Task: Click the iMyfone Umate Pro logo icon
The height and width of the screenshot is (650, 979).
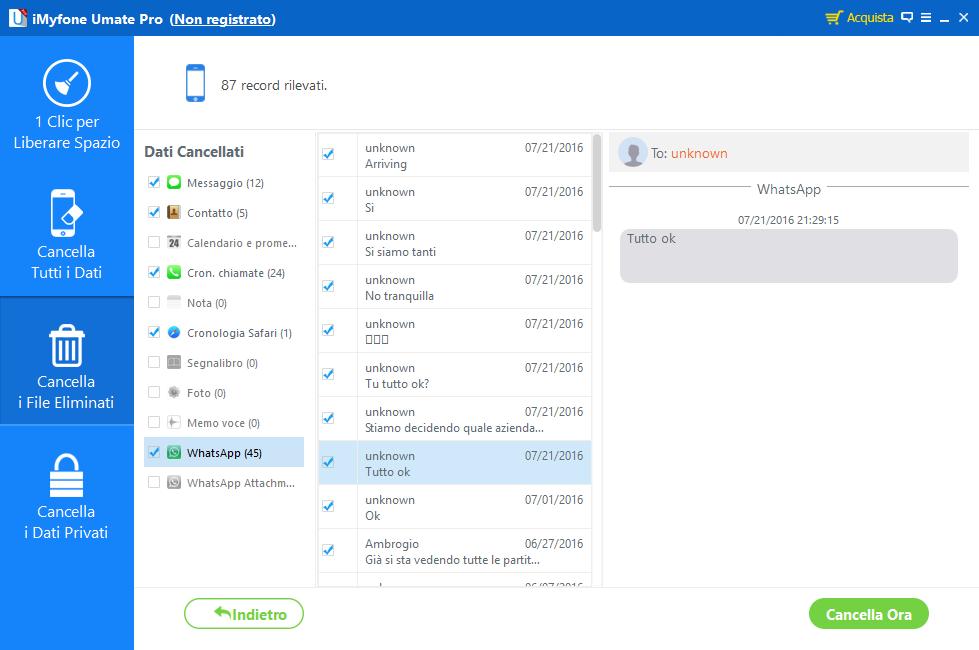Action: pos(18,18)
